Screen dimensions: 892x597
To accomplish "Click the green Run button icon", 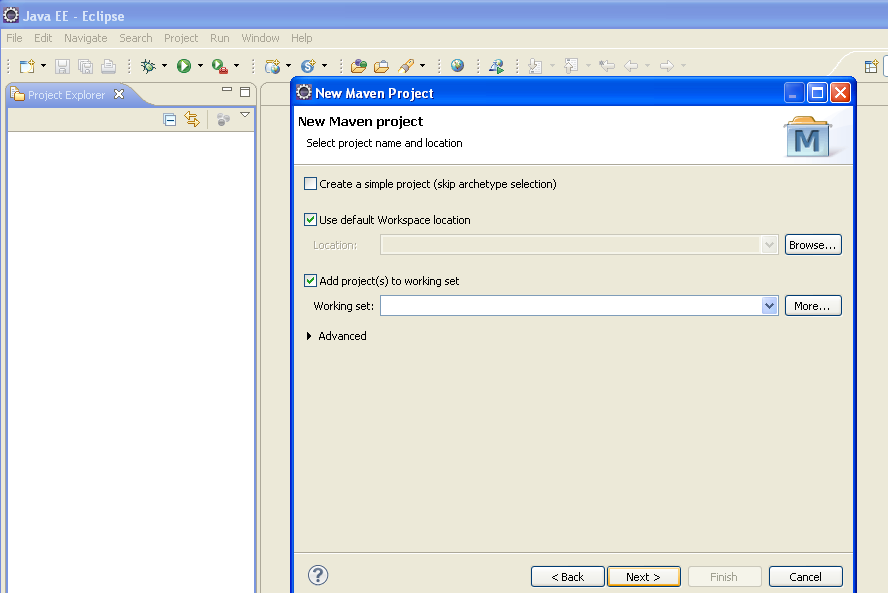I will coord(184,66).
